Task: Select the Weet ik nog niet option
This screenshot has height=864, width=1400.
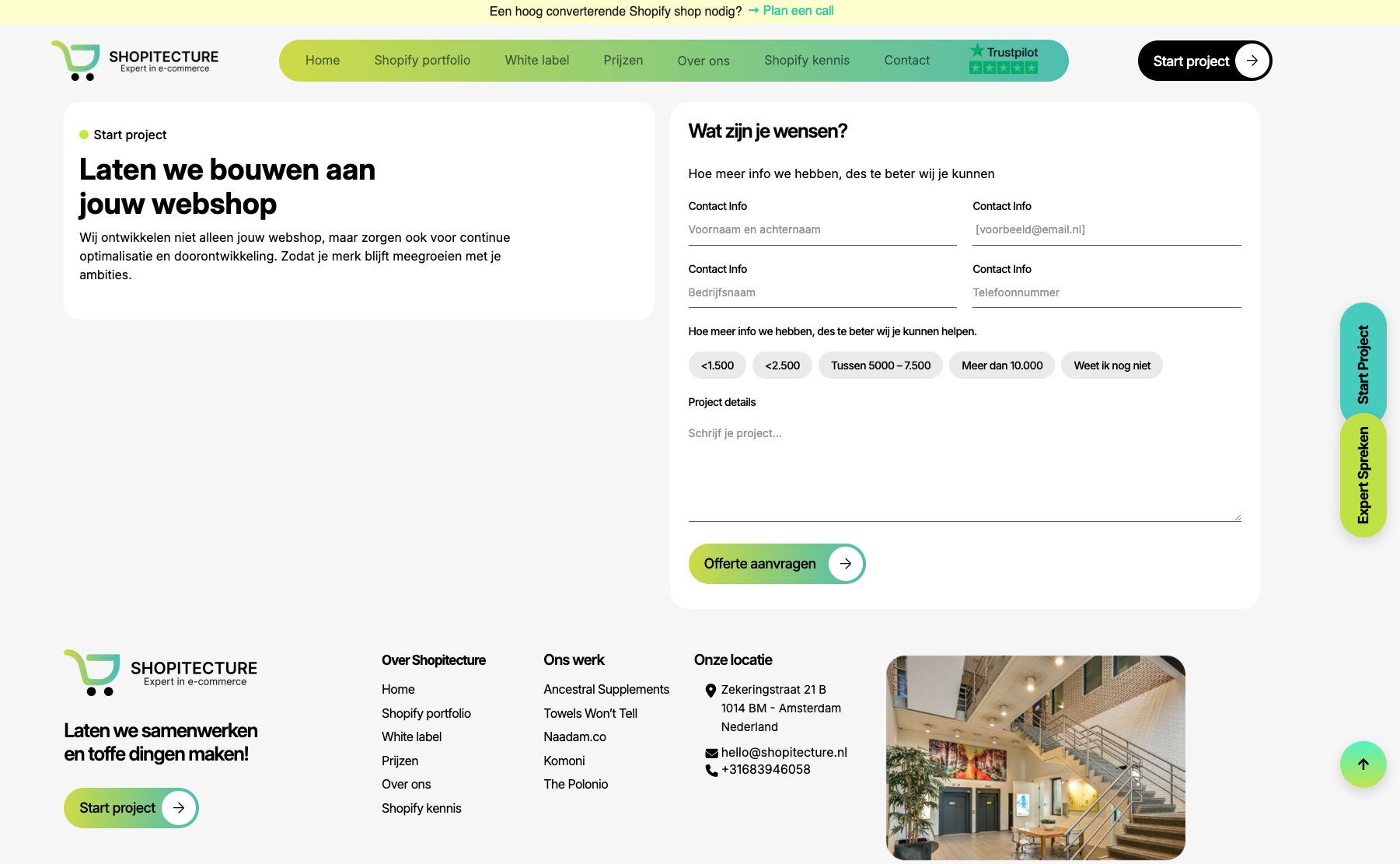Action: point(1112,366)
